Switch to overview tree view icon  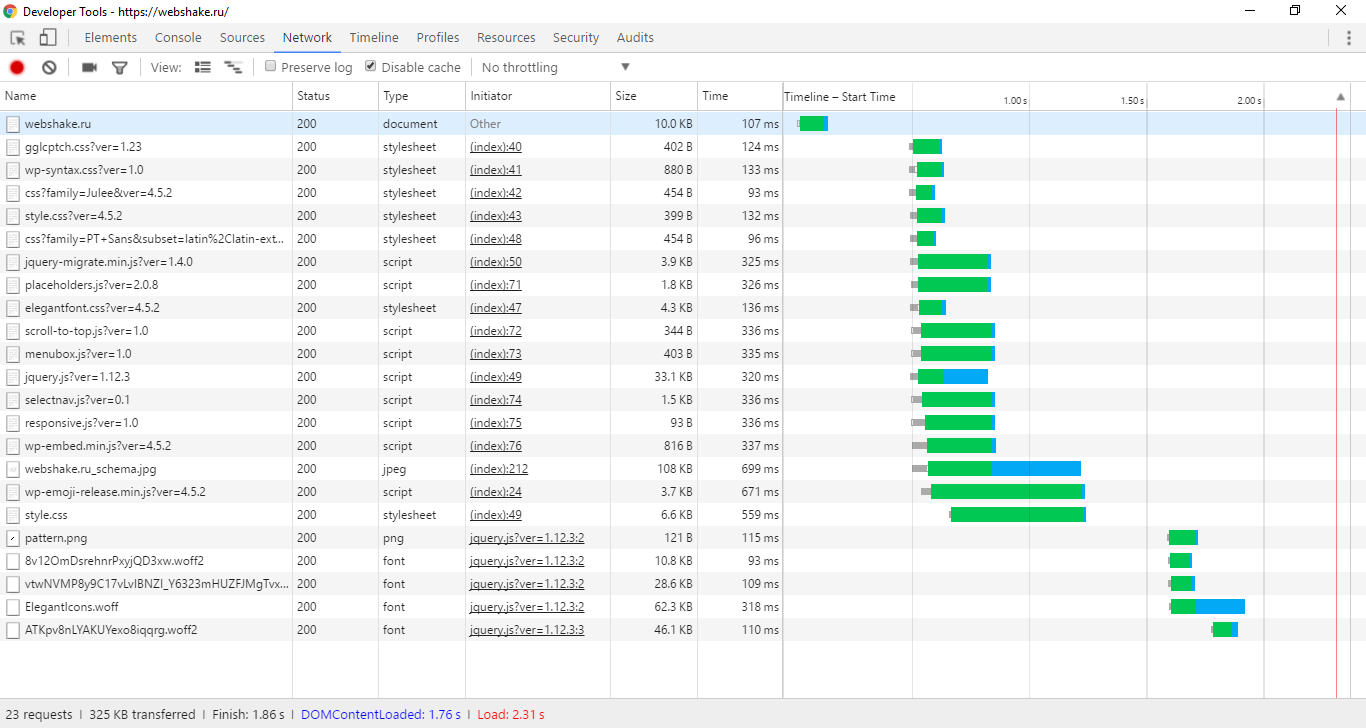(233, 67)
